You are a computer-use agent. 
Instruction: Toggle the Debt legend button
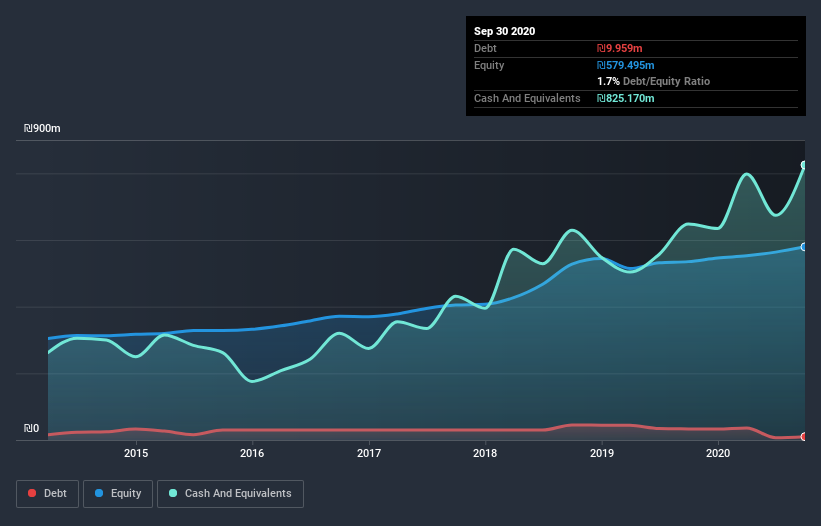tap(48, 494)
